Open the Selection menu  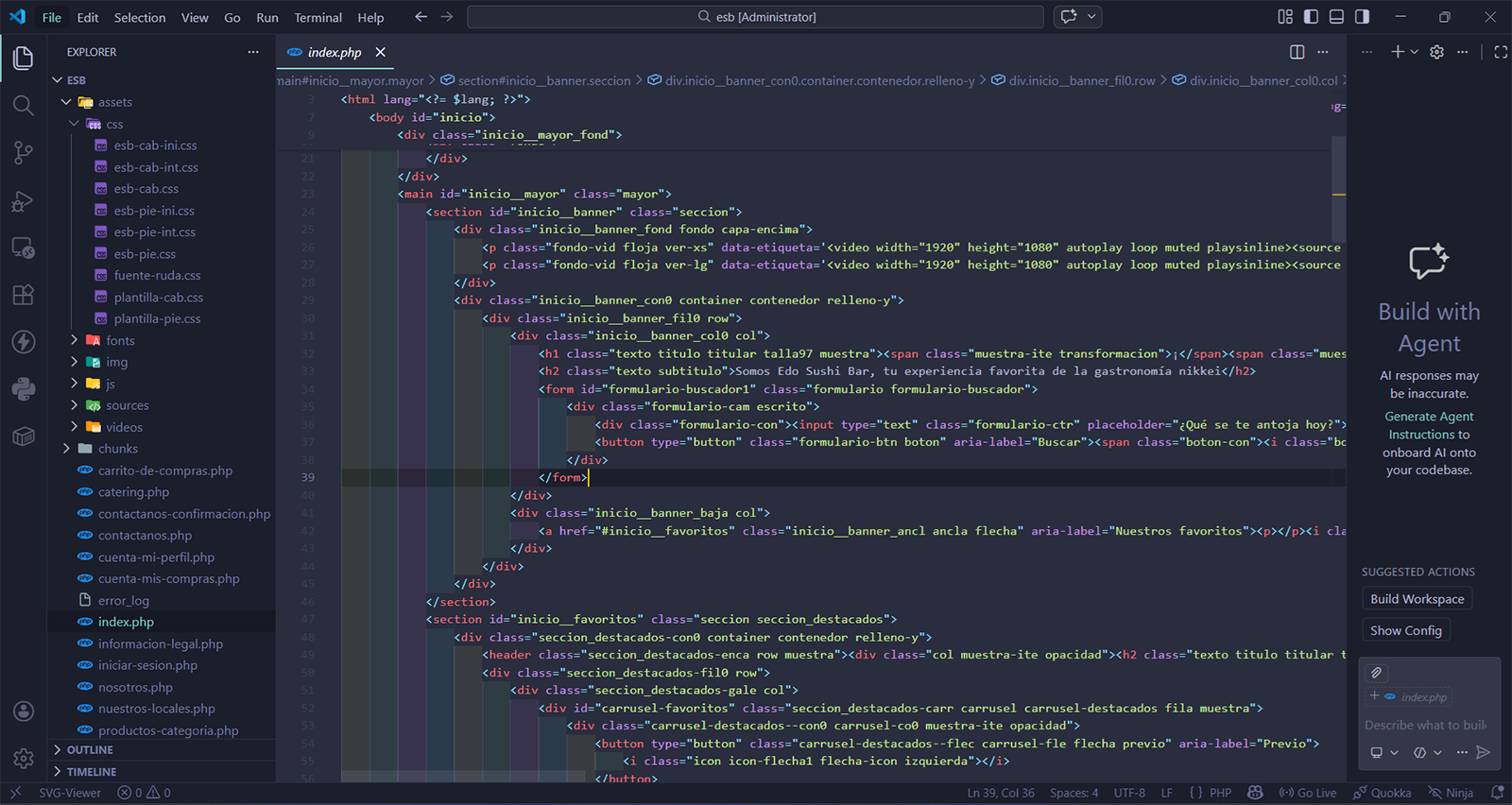[140, 17]
